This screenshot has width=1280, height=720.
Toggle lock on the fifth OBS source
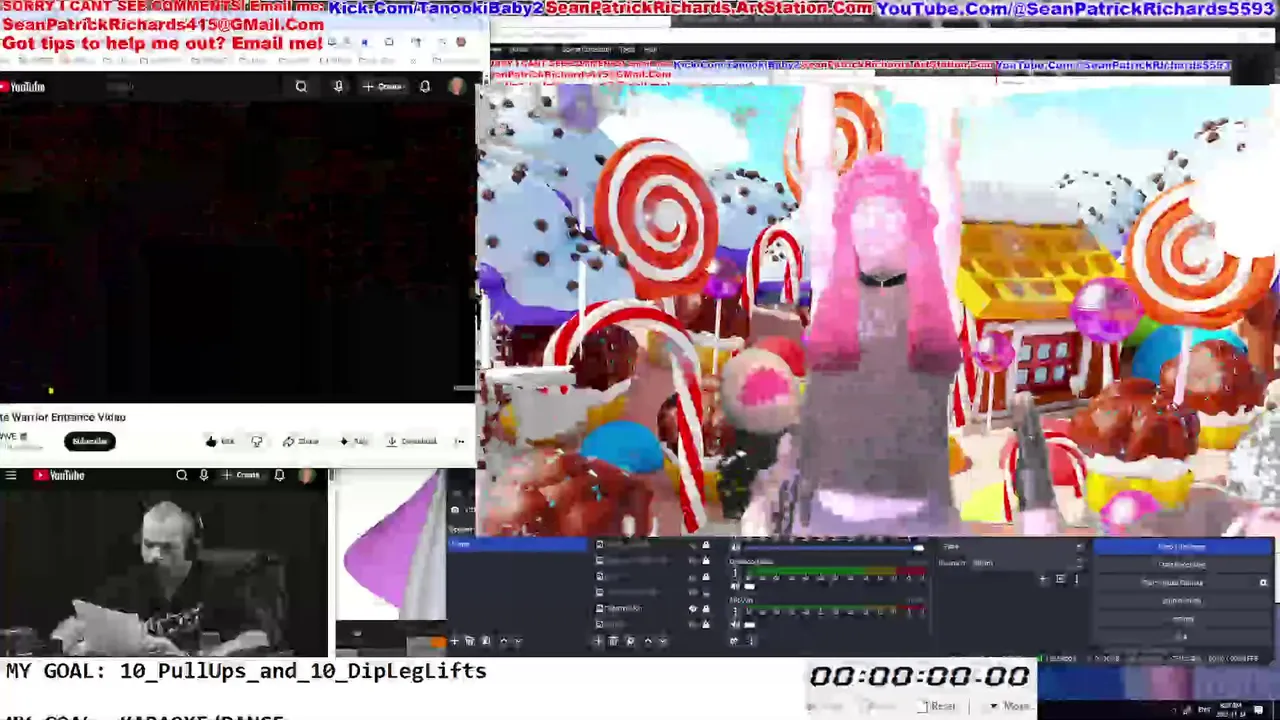pyautogui.click(x=706, y=608)
